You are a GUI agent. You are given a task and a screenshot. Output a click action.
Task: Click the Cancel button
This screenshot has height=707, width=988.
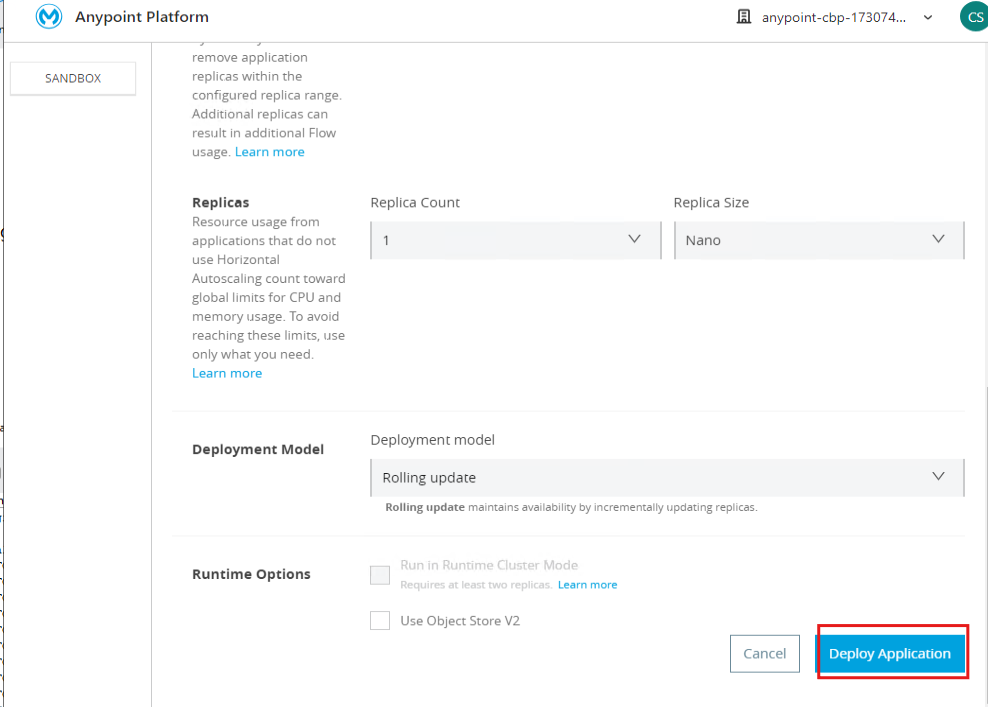[x=764, y=653]
